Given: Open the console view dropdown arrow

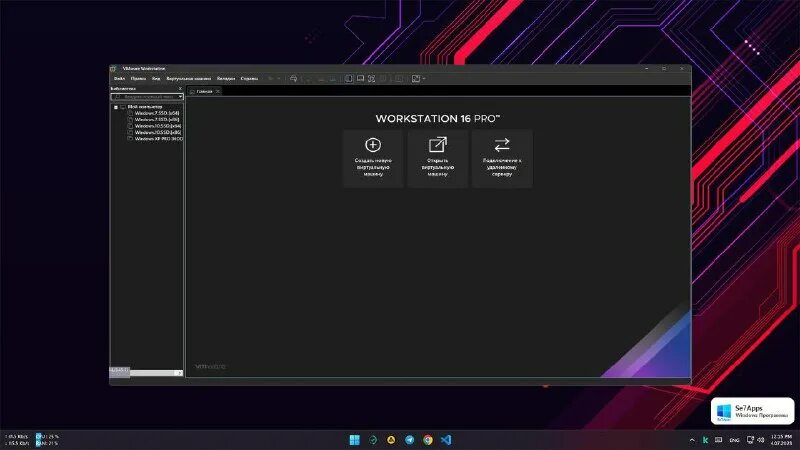Looking at the screenshot, I should [x=424, y=79].
